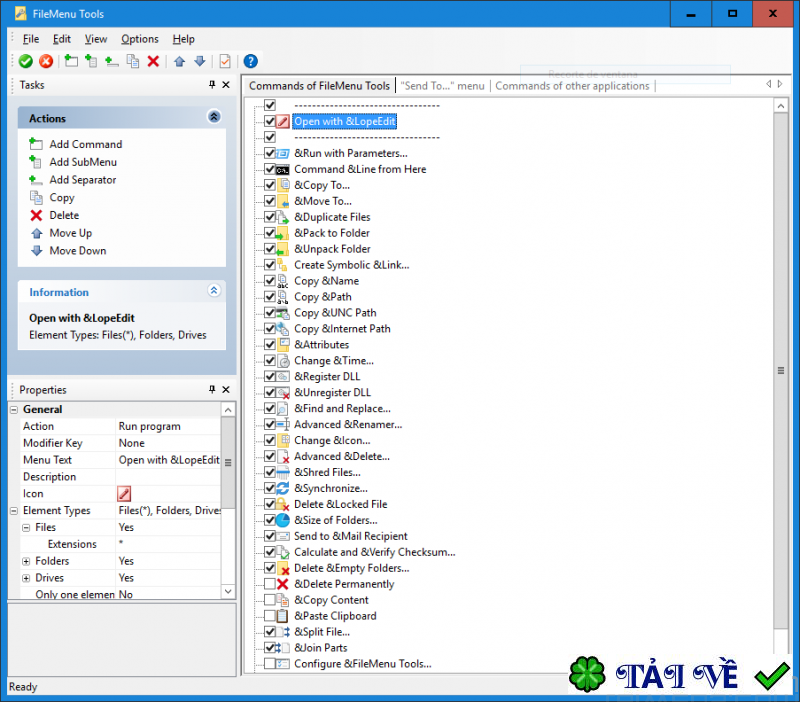Screen dimensions: 800x702
Task: Click the green enable-all checkmark toolbar icon
Action: click(26, 61)
